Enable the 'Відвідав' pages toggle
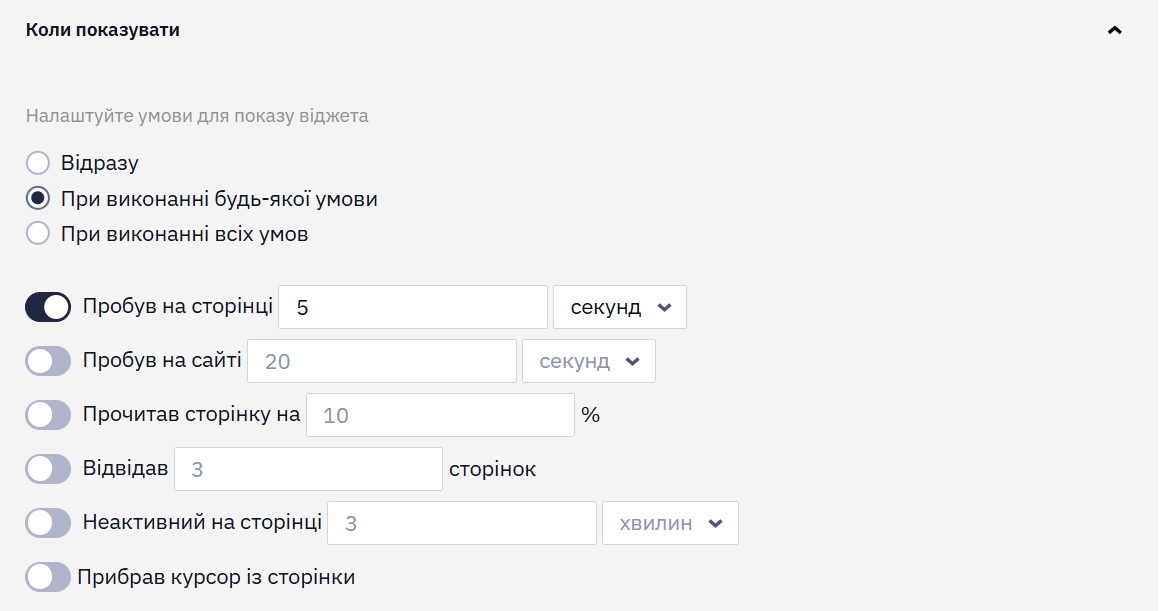The width and height of the screenshot is (1164, 611). (x=48, y=469)
